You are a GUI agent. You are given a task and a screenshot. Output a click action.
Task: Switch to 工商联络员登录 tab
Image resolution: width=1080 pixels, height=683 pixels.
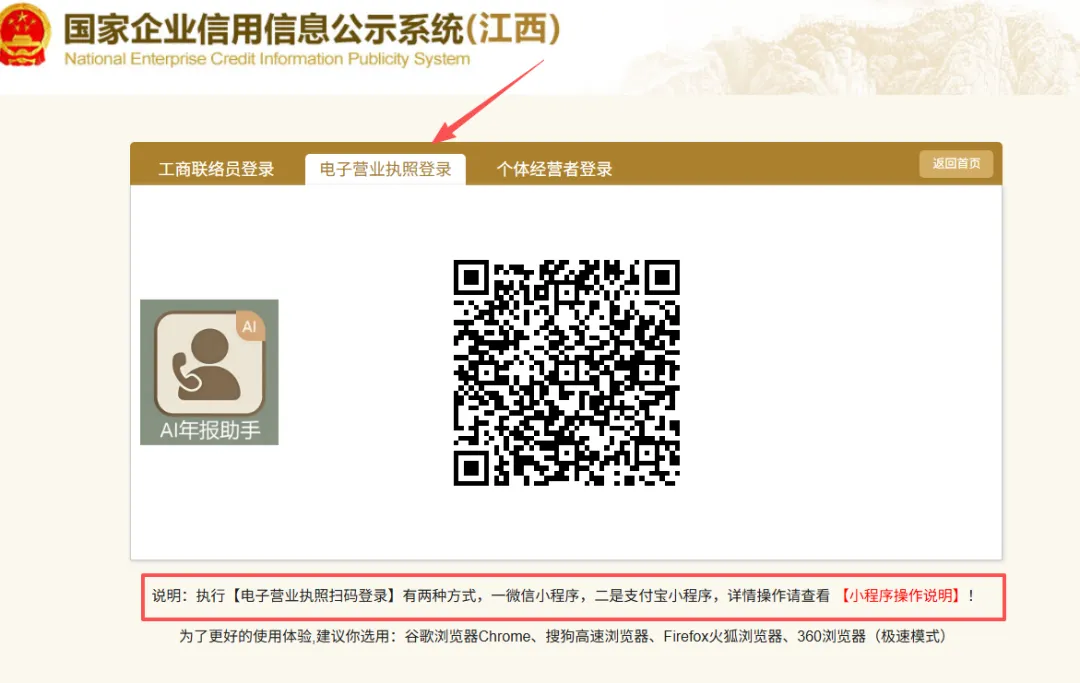coord(216,169)
